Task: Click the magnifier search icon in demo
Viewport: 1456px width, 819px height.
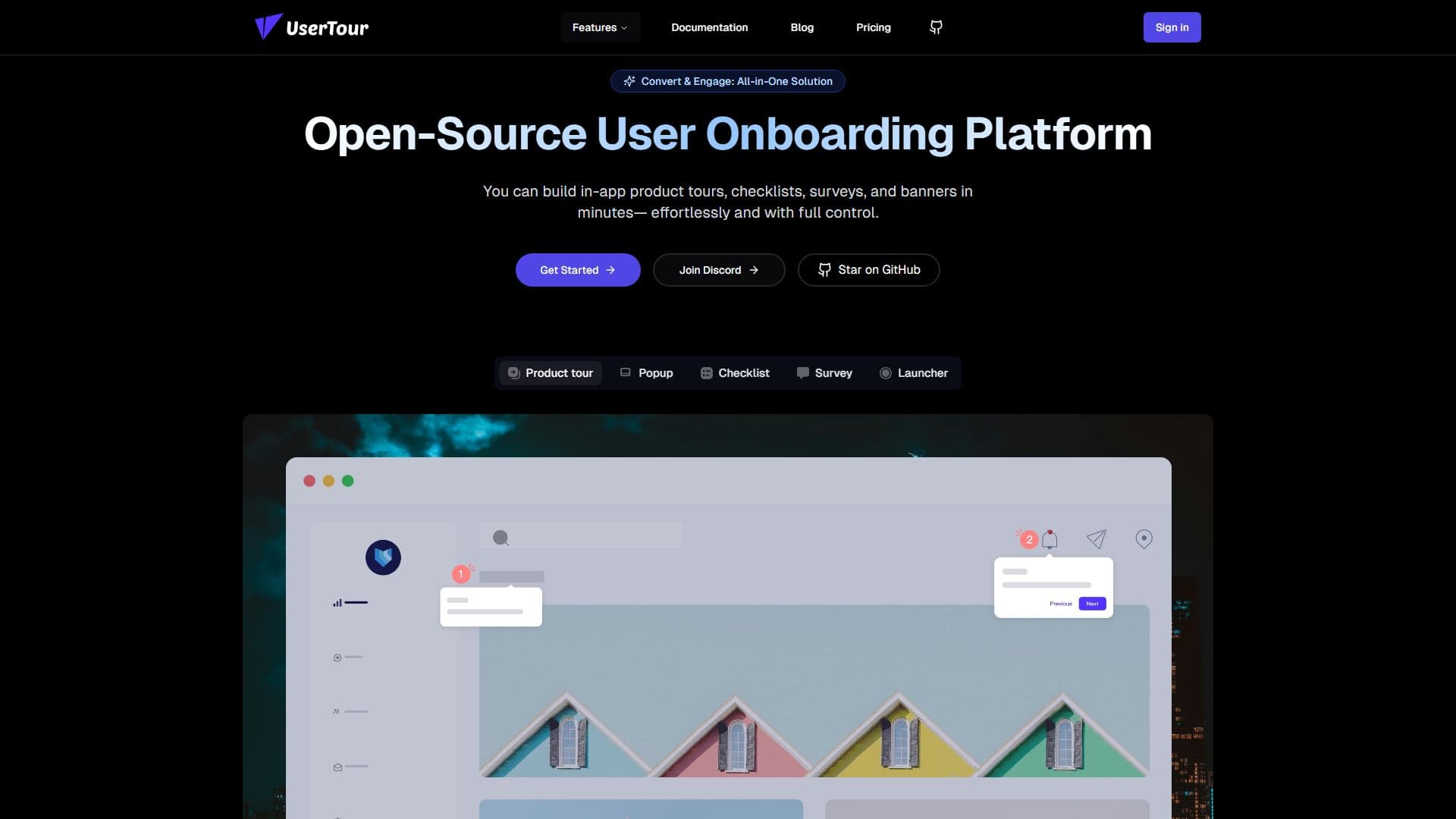Action: pyautogui.click(x=500, y=538)
